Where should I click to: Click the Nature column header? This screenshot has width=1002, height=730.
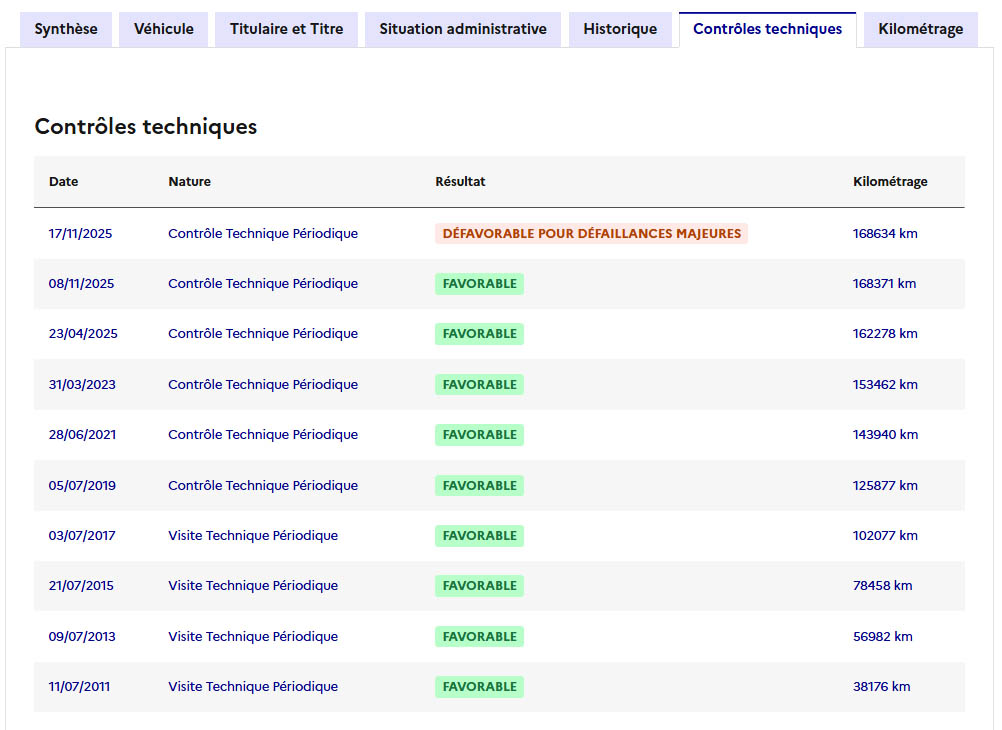coord(189,182)
